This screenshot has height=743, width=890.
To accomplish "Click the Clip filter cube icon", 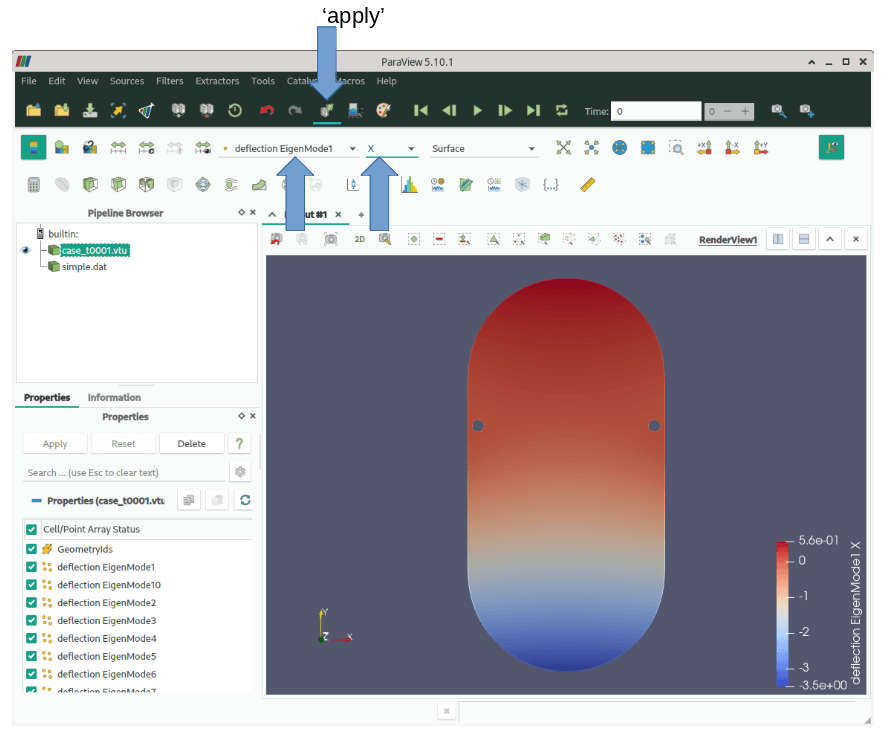I will (90, 184).
